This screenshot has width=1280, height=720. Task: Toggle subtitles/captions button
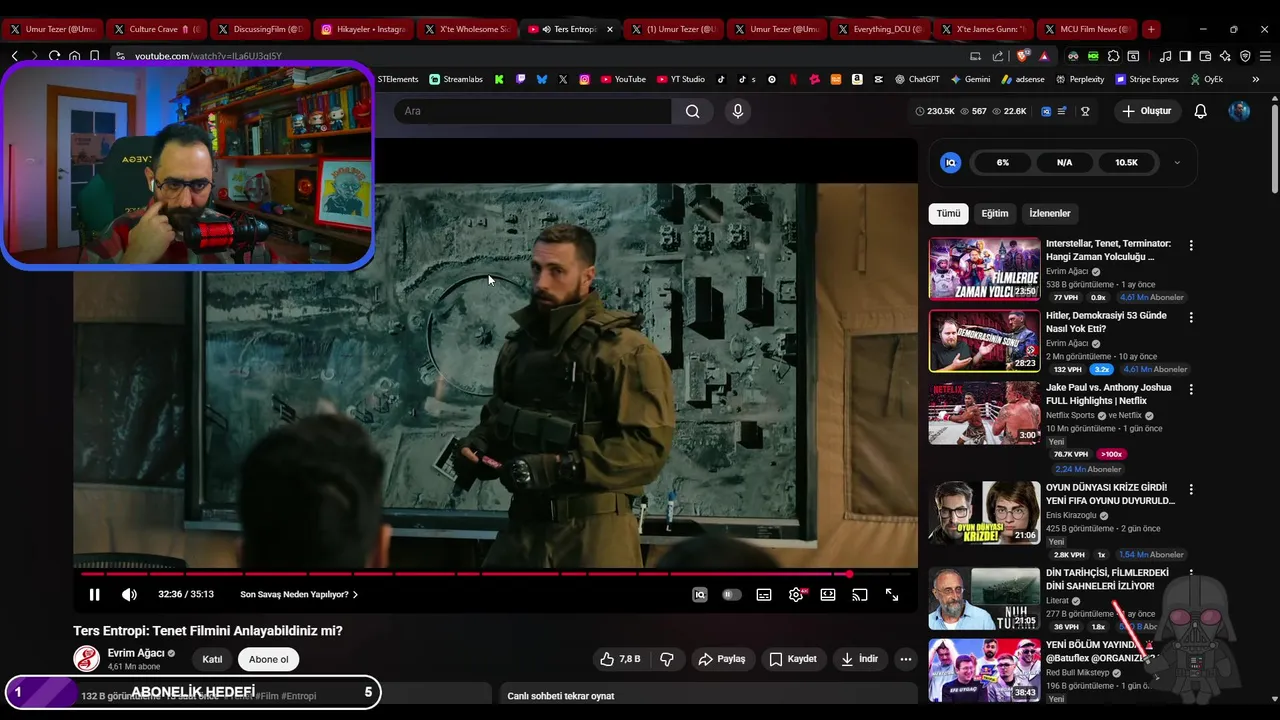(764, 595)
